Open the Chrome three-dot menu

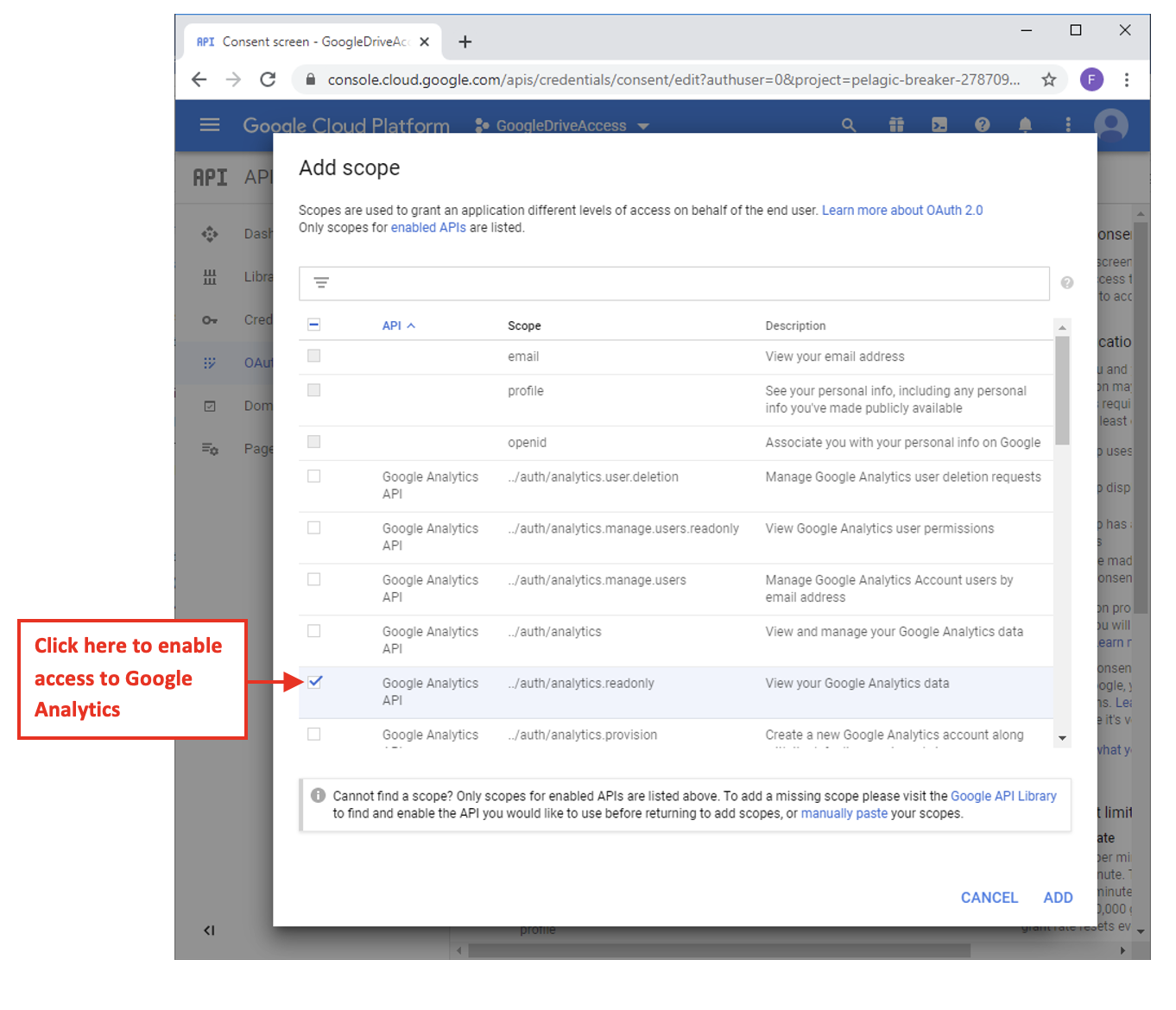pyautogui.click(x=1126, y=79)
